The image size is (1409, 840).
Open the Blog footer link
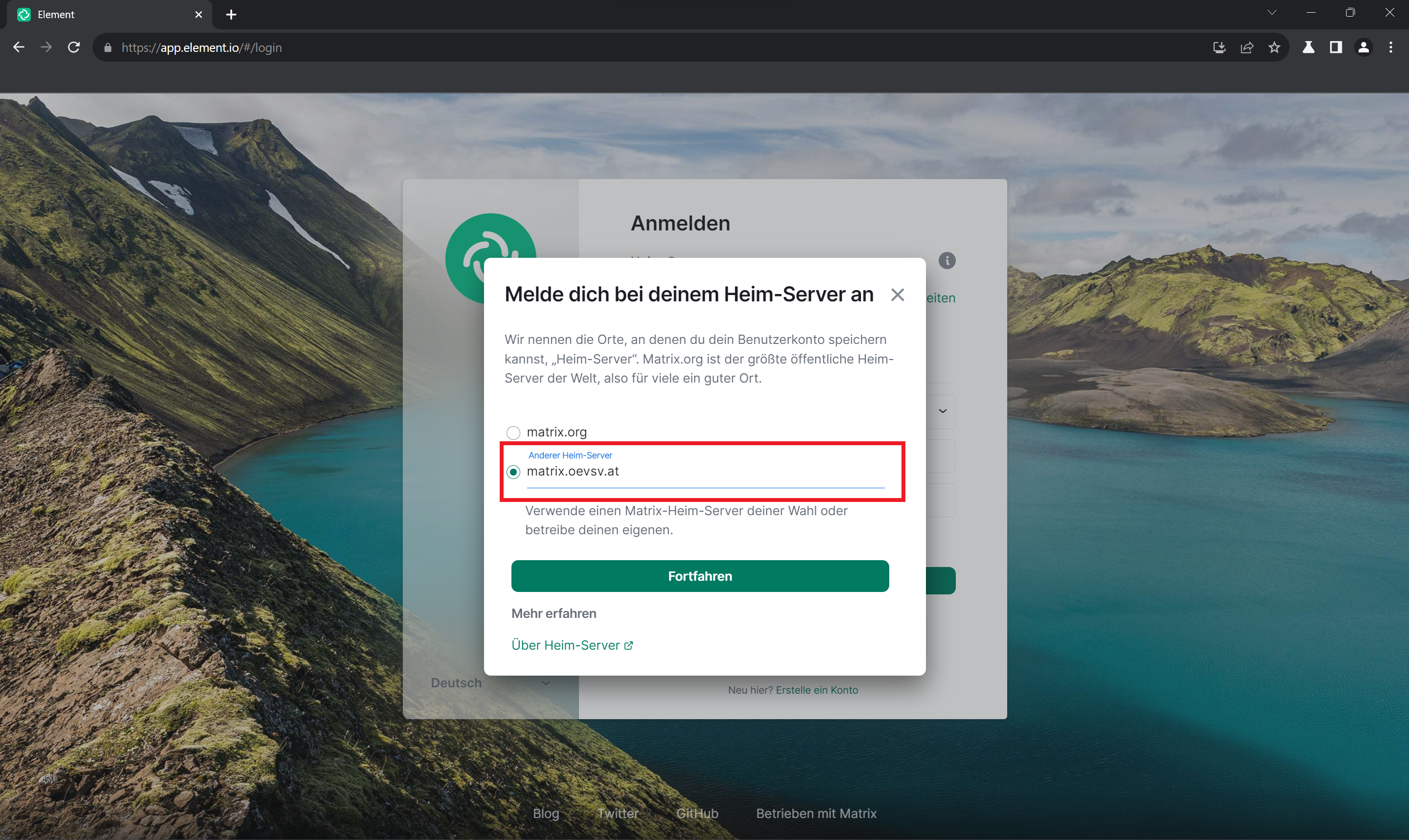coord(546,814)
